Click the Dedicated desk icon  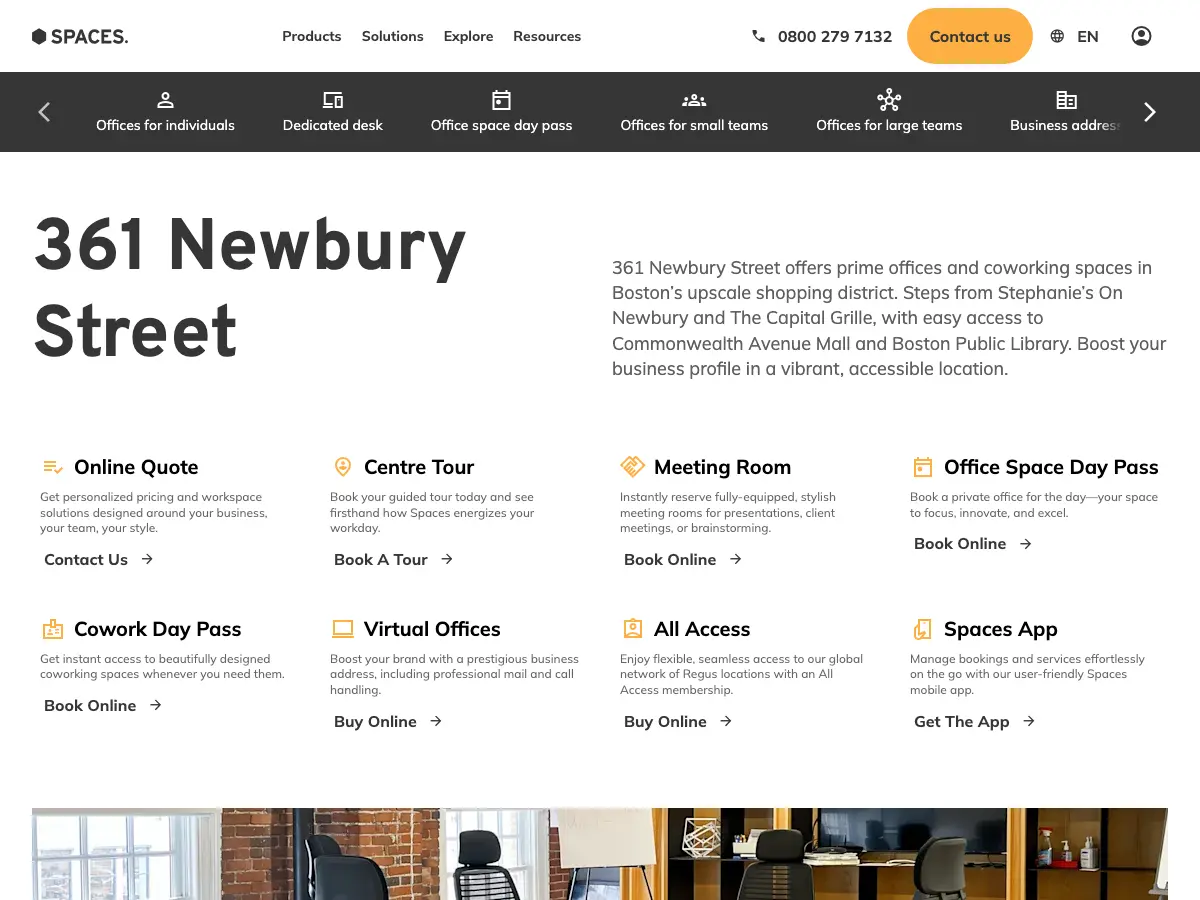[x=333, y=100]
